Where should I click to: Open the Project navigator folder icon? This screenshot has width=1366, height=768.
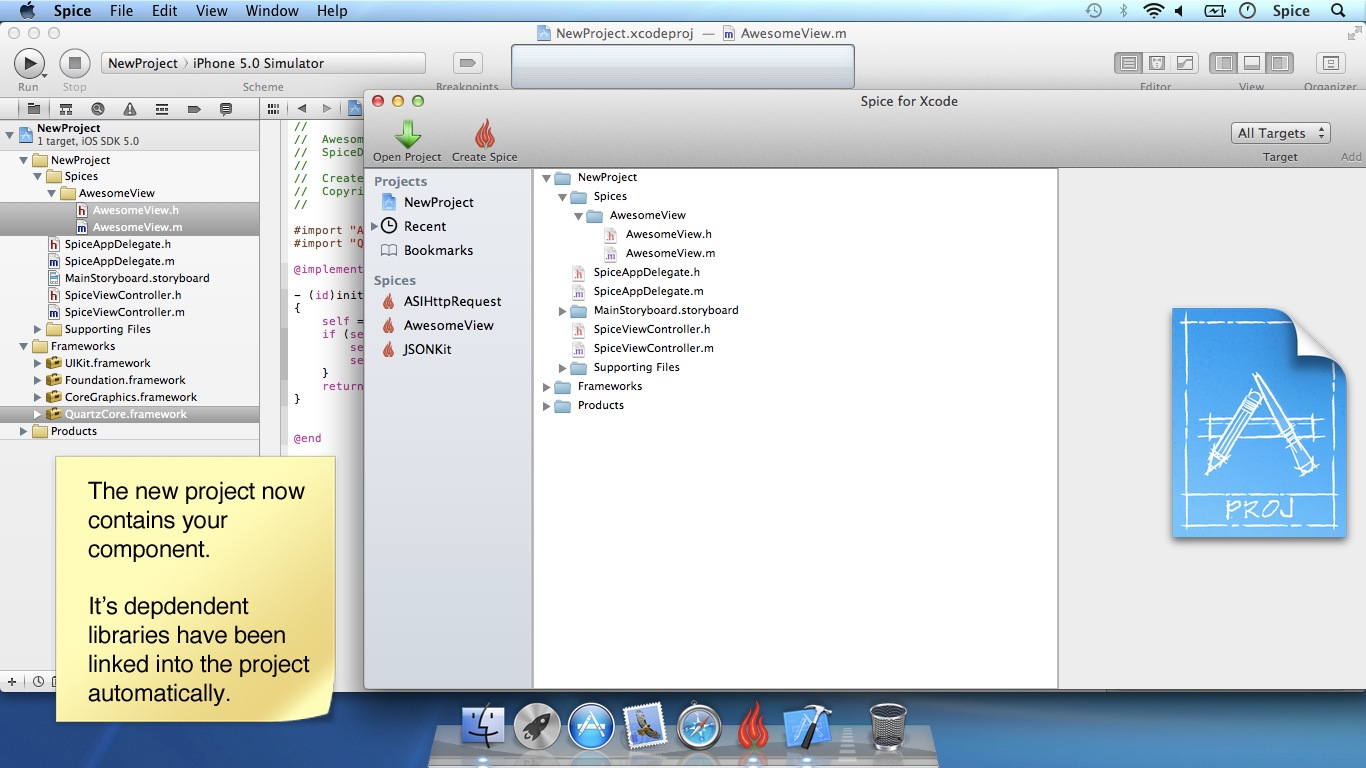click(x=34, y=109)
